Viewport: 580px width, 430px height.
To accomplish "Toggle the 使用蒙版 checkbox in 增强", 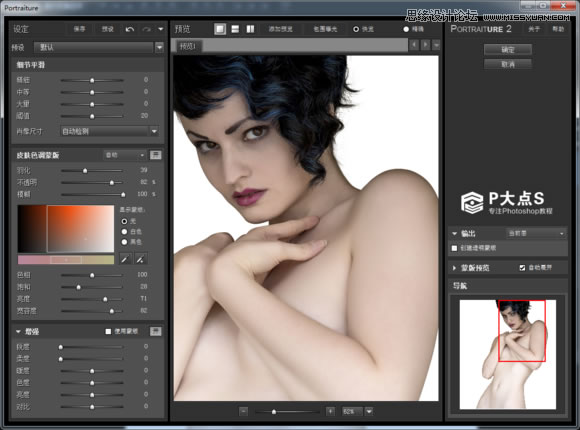I will pos(108,331).
